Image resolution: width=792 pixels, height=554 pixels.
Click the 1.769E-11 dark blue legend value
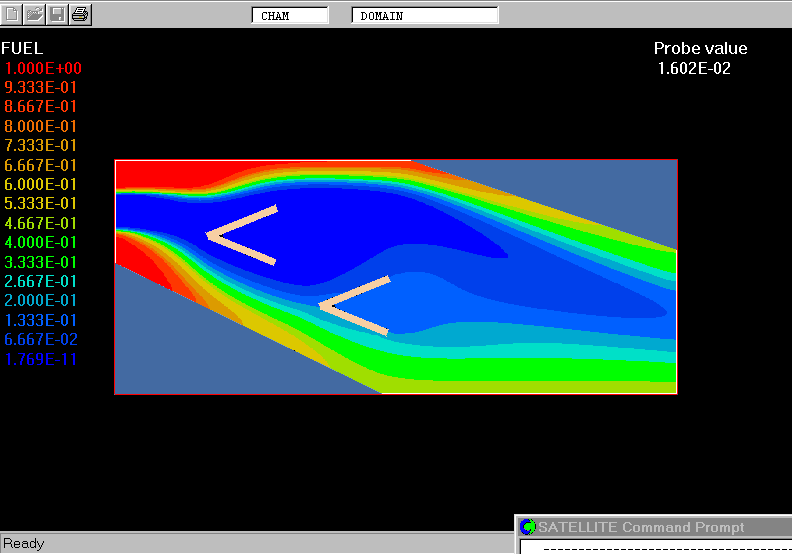[41, 359]
